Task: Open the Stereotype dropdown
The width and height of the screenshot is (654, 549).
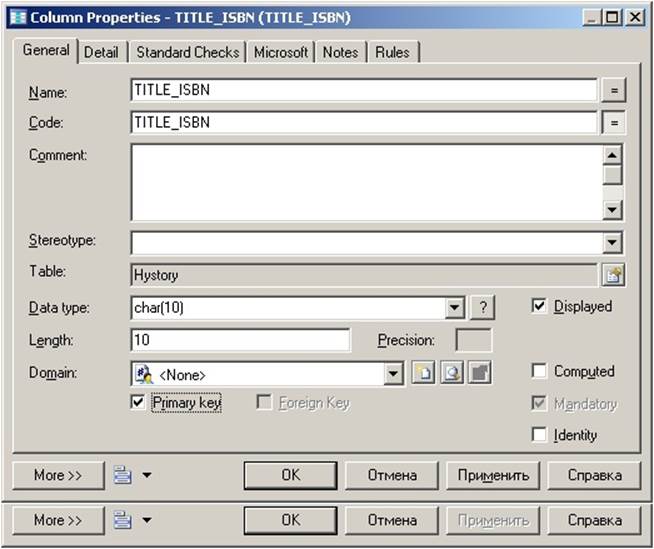Action: pyautogui.click(x=612, y=242)
